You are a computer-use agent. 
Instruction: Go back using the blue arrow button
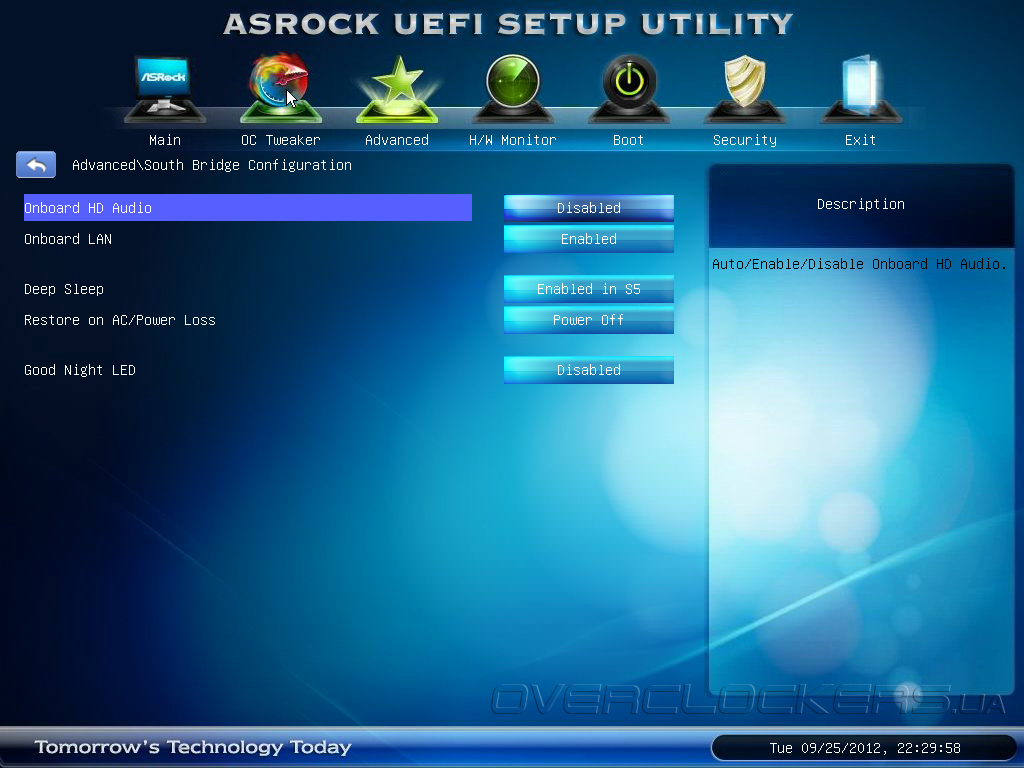click(36, 165)
